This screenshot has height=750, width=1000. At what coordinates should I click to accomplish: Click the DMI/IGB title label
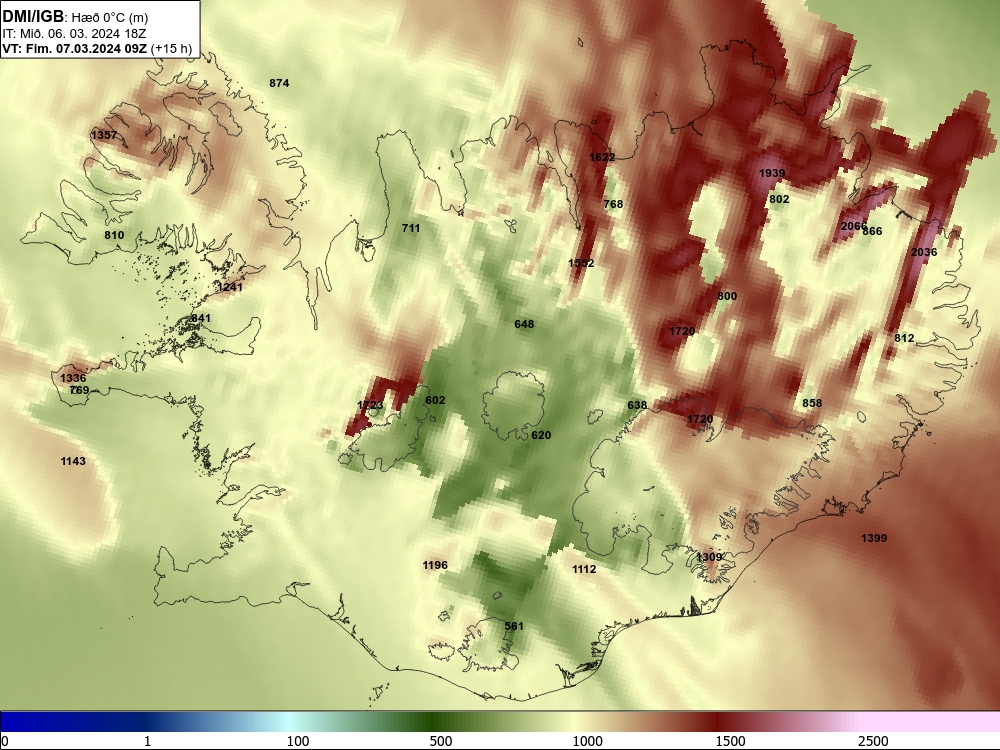coord(33,17)
